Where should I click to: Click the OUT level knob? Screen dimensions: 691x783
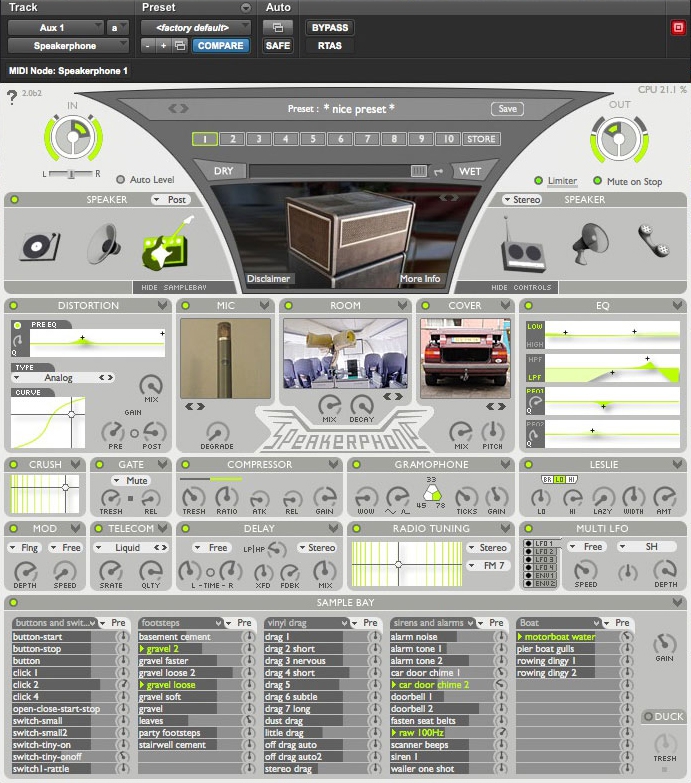(619, 139)
